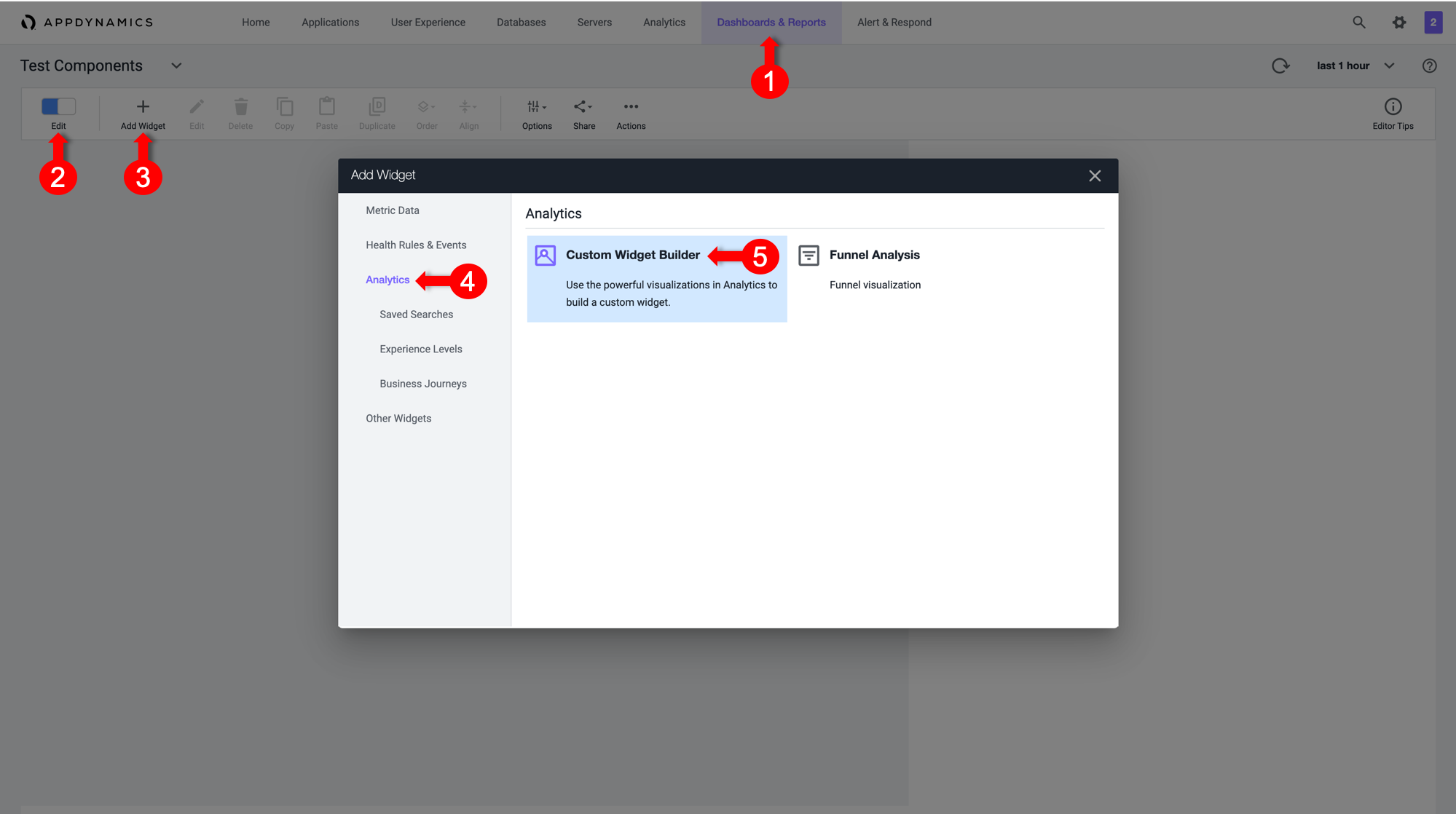Open the search magnifier icon
The height and width of the screenshot is (814, 1456).
[1359, 23]
